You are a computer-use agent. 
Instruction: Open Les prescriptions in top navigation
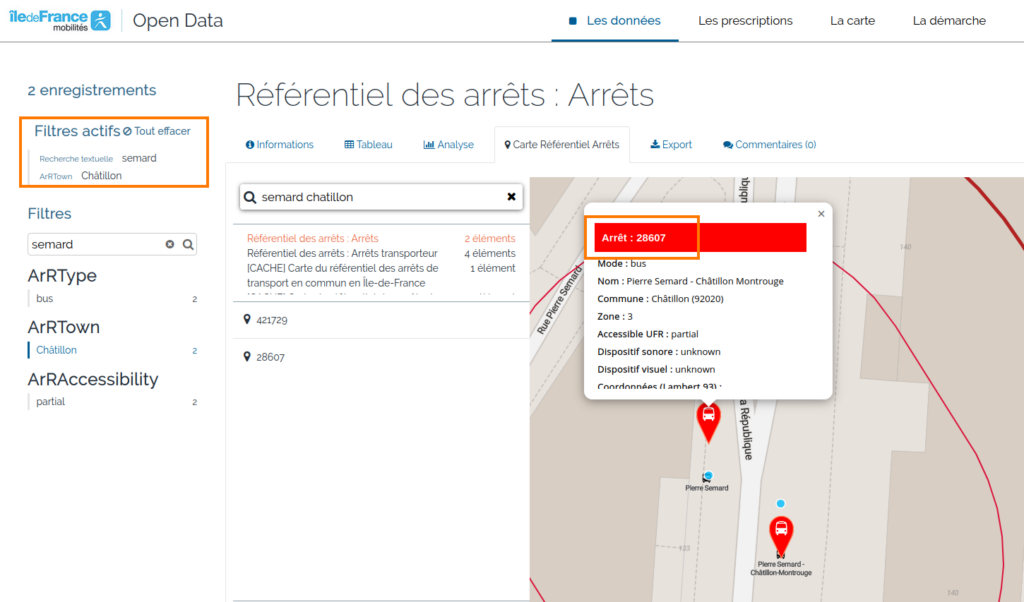coord(745,21)
